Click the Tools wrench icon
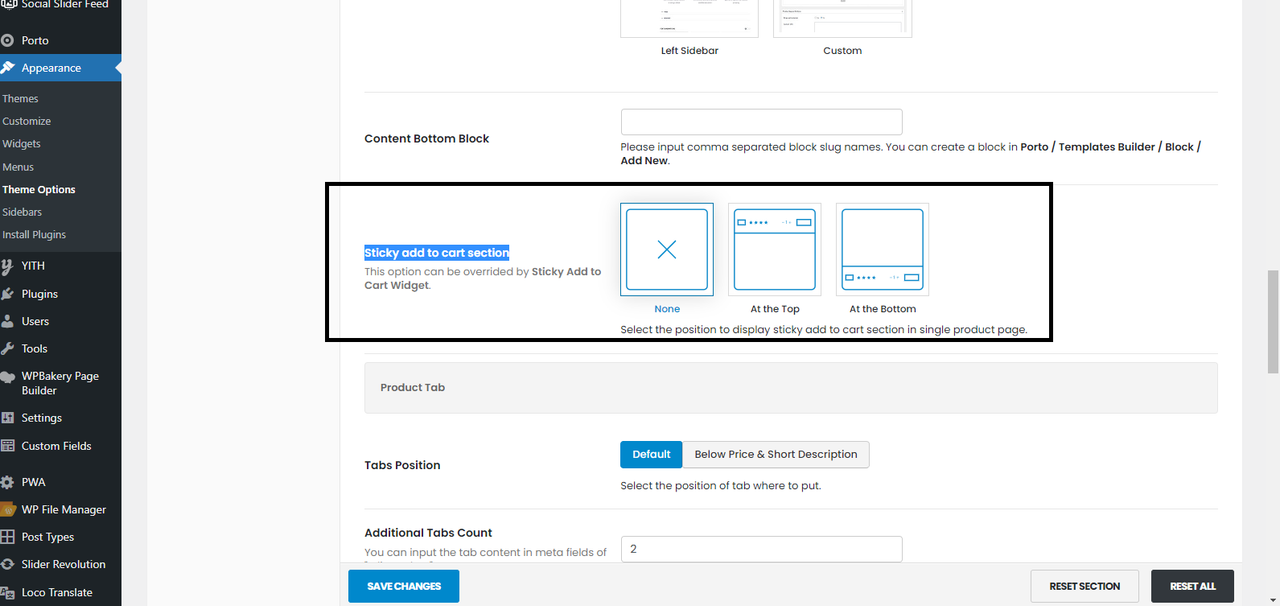Image resolution: width=1280 pixels, height=606 pixels. point(8,349)
